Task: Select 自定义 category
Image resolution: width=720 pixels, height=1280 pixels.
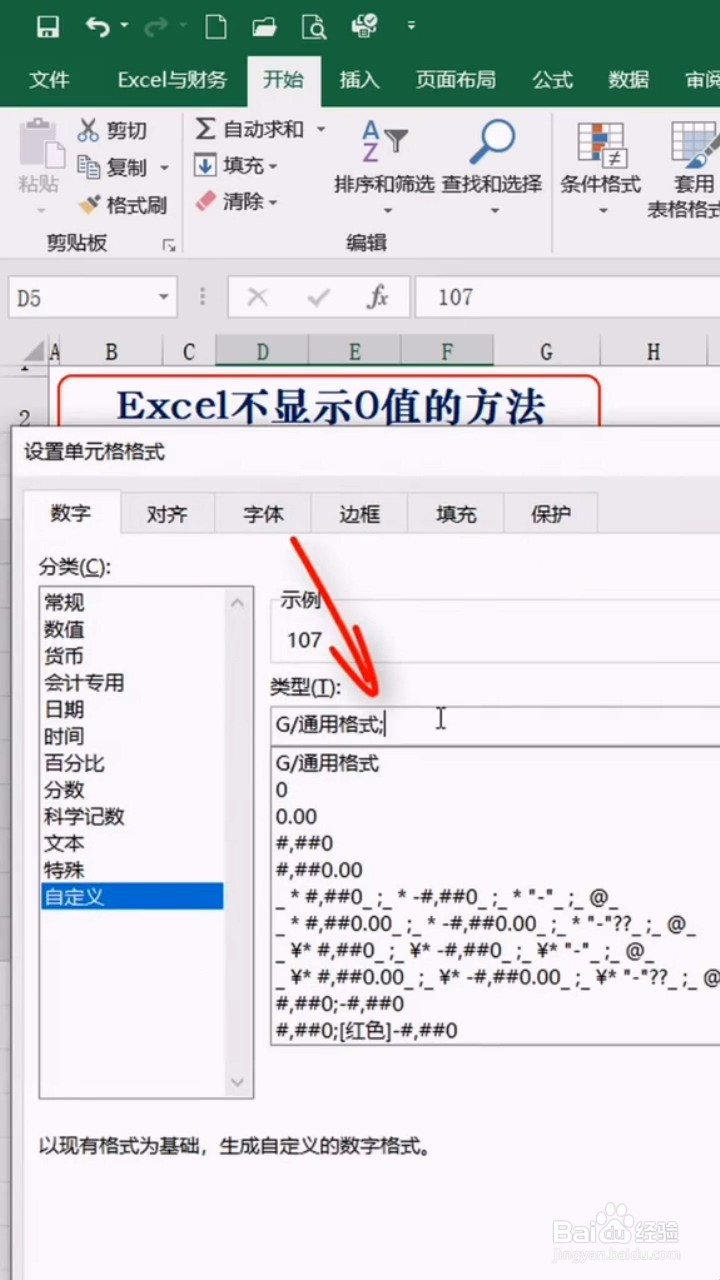Action: (132, 897)
